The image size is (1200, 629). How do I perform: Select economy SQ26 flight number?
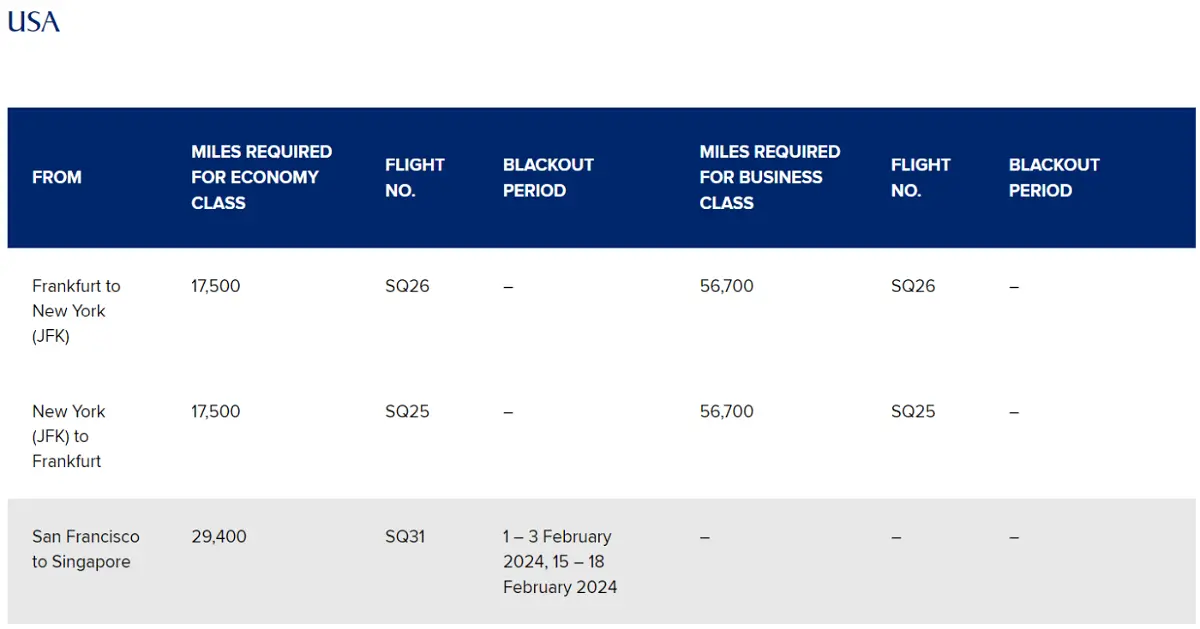[x=407, y=286]
